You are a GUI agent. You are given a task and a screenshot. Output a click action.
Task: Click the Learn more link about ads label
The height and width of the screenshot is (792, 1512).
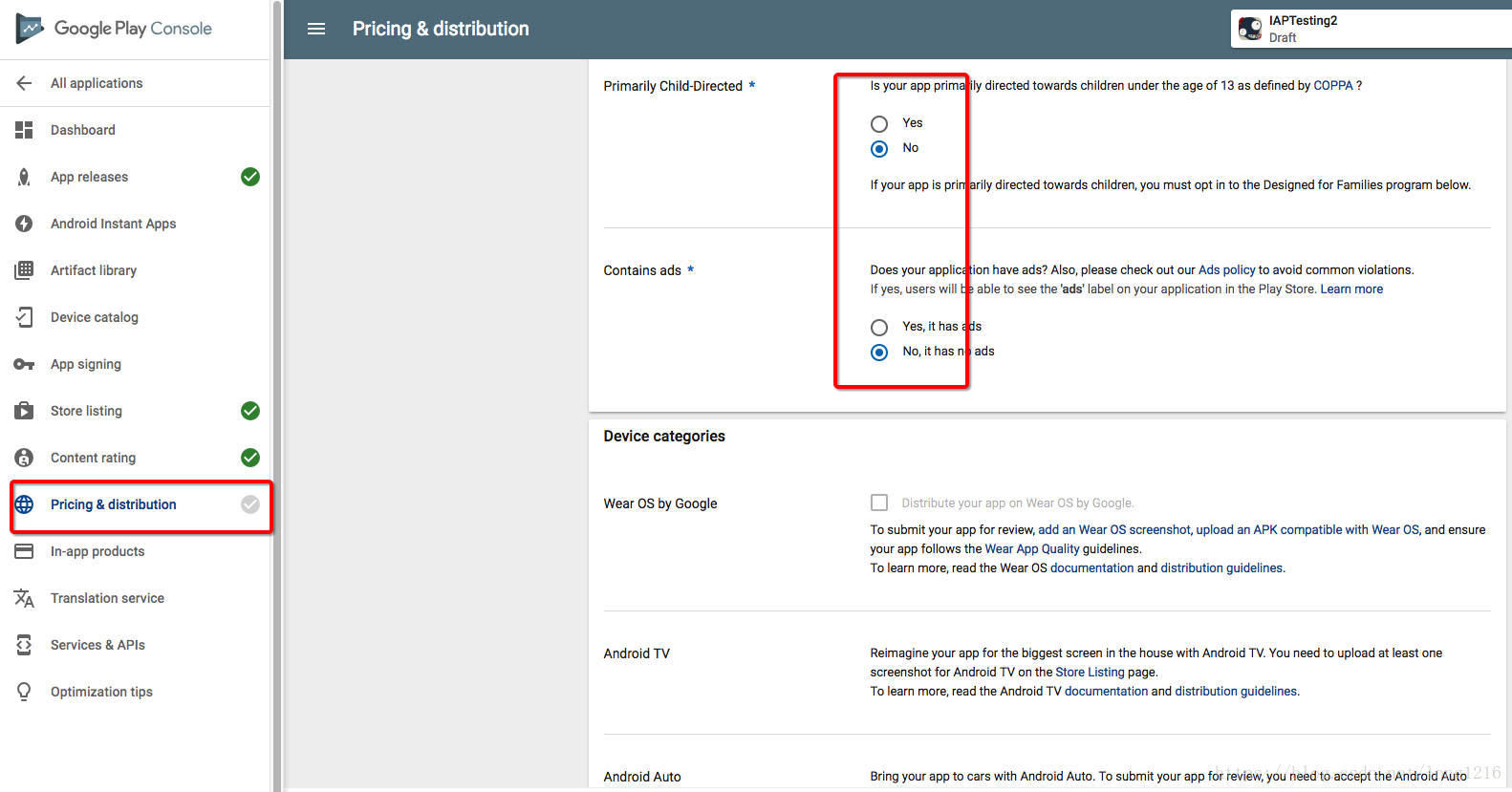point(1351,289)
